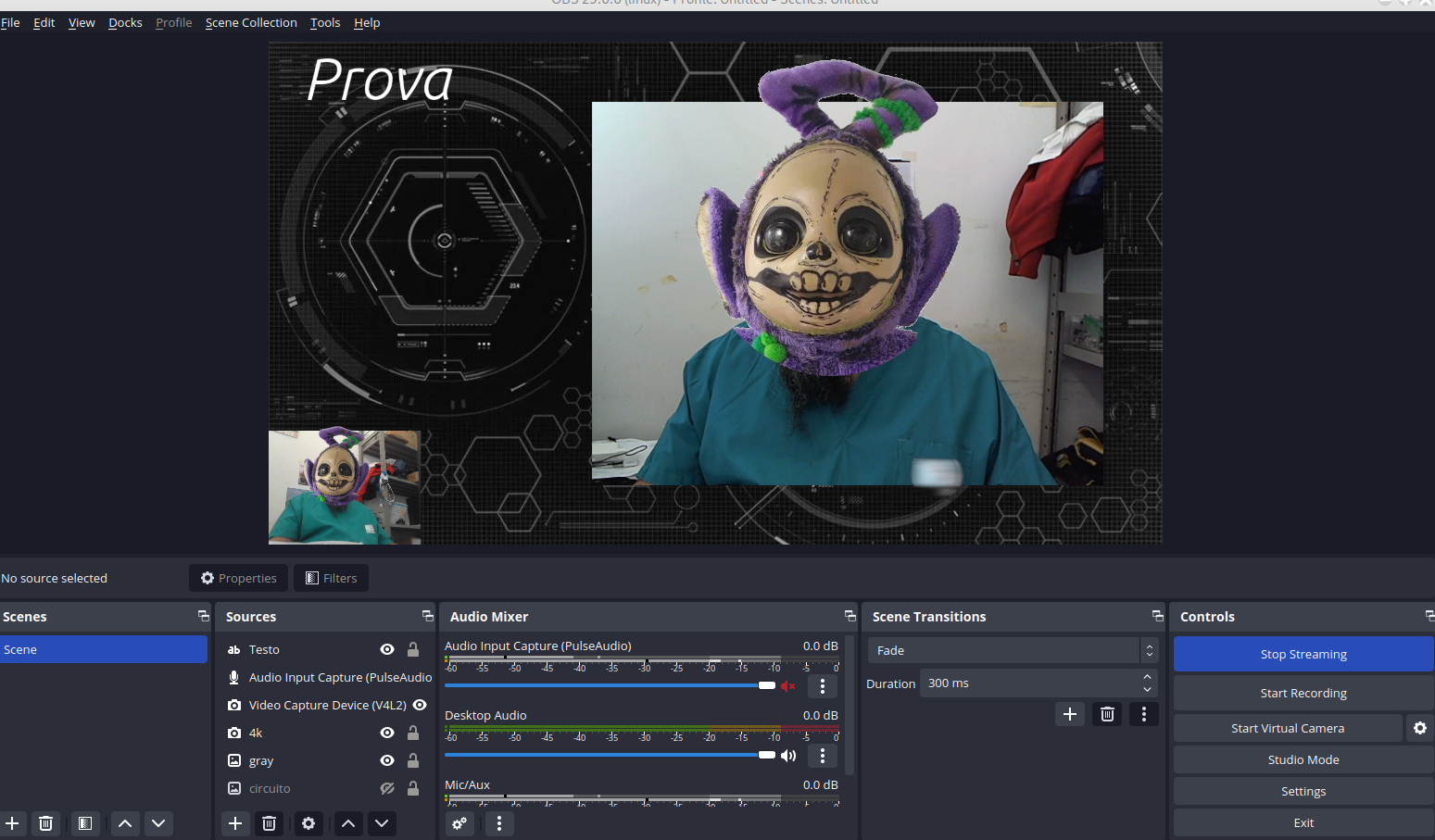This screenshot has width=1435, height=840.
Task: Open advanced audio properties gears icon
Action: (x=459, y=823)
